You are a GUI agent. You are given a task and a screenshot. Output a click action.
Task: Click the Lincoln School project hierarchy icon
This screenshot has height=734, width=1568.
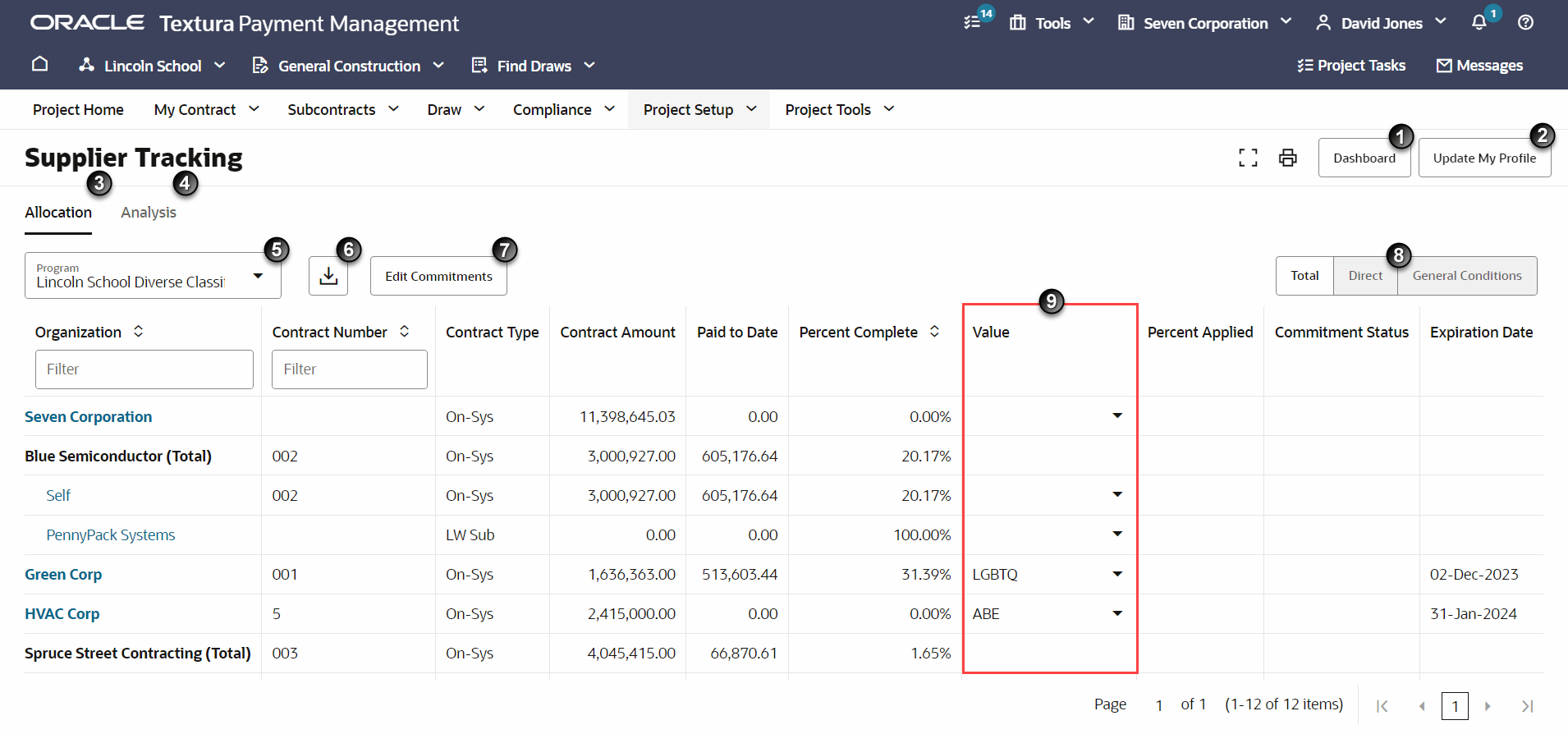[x=86, y=65]
